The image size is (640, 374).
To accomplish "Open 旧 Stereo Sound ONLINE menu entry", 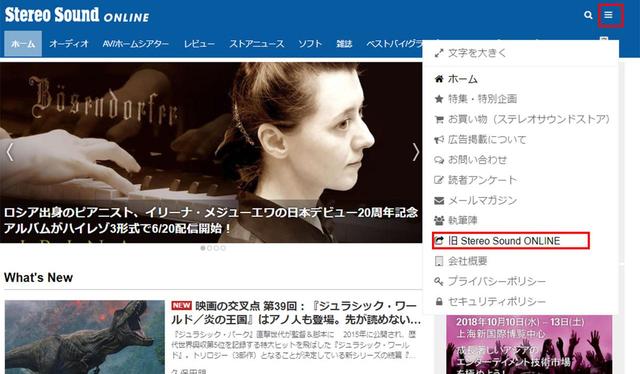I will coord(504,241).
